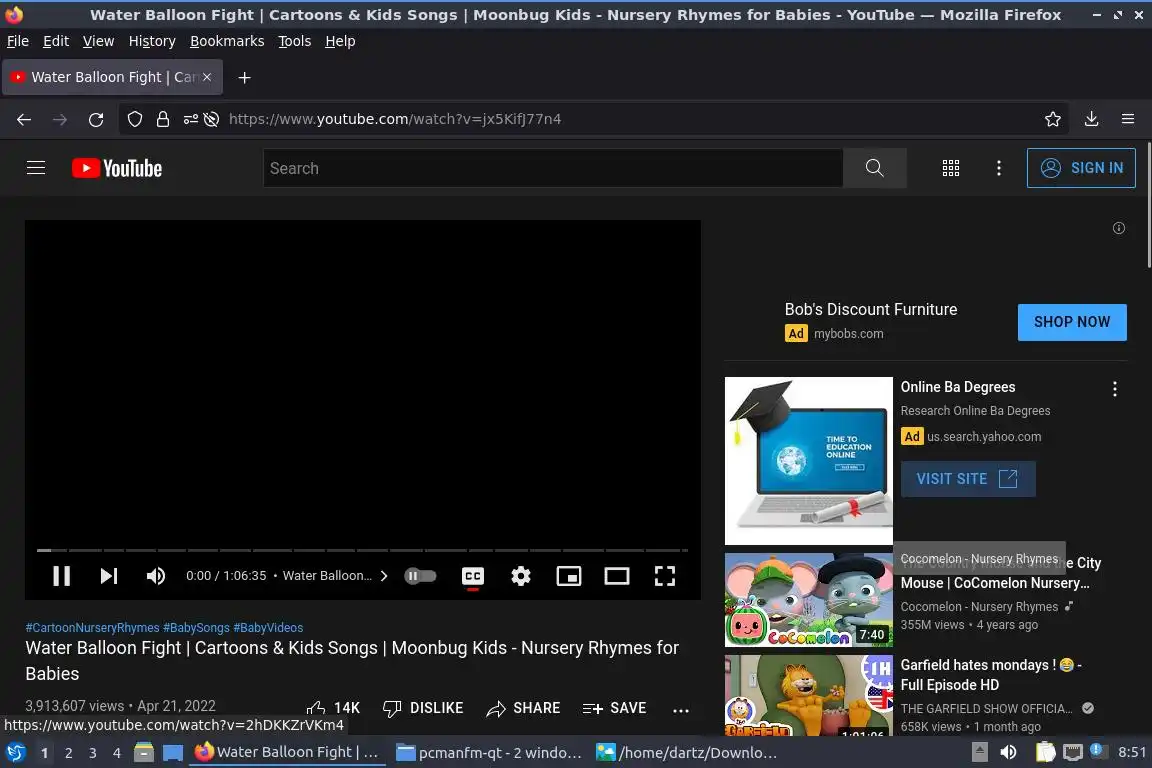Switch to theater mode
1152x768 pixels.
pos(616,576)
